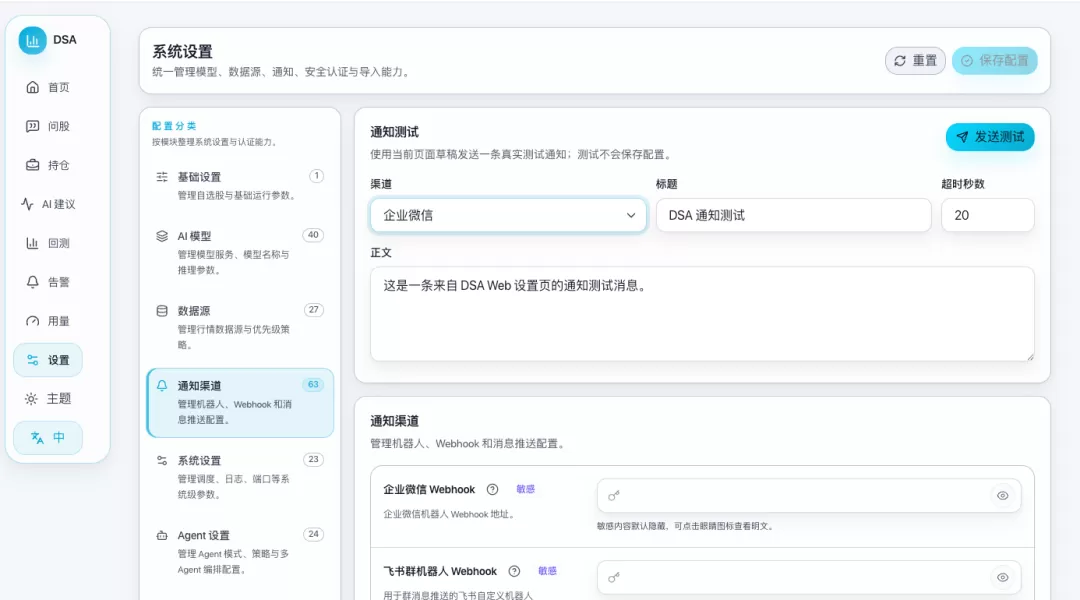
Task: Click the 24 count badge on Agent 设置
Action: 313,534
